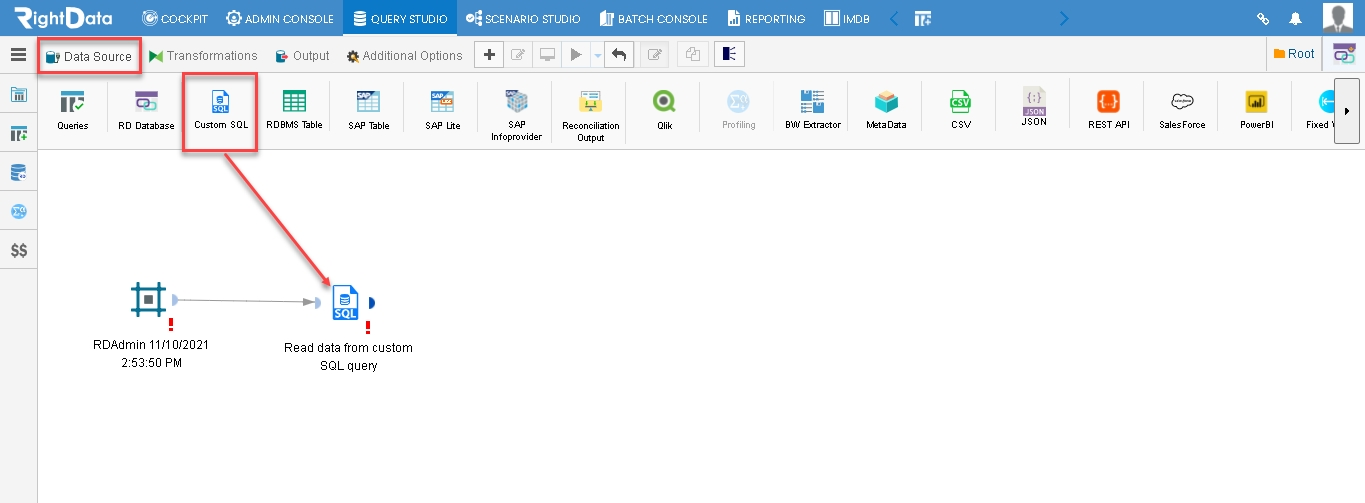1365x503 pixels.
Task: Open sidebar database icon
Action: click(x=19, y=173)
